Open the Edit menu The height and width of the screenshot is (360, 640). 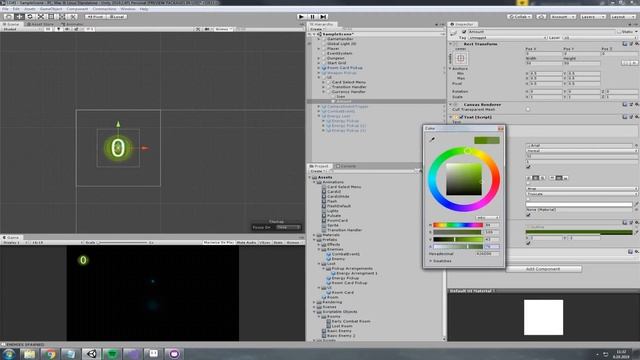[x=16, y=9]
